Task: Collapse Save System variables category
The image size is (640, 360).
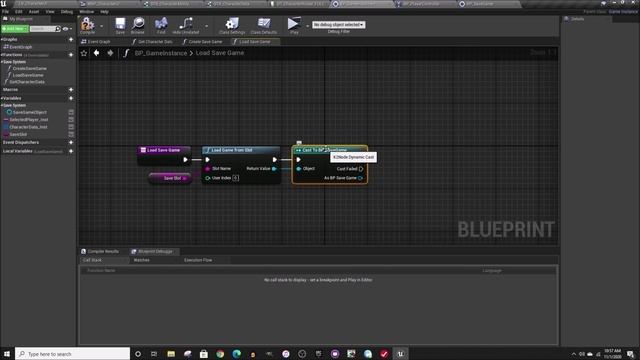Action: (2, 105)
